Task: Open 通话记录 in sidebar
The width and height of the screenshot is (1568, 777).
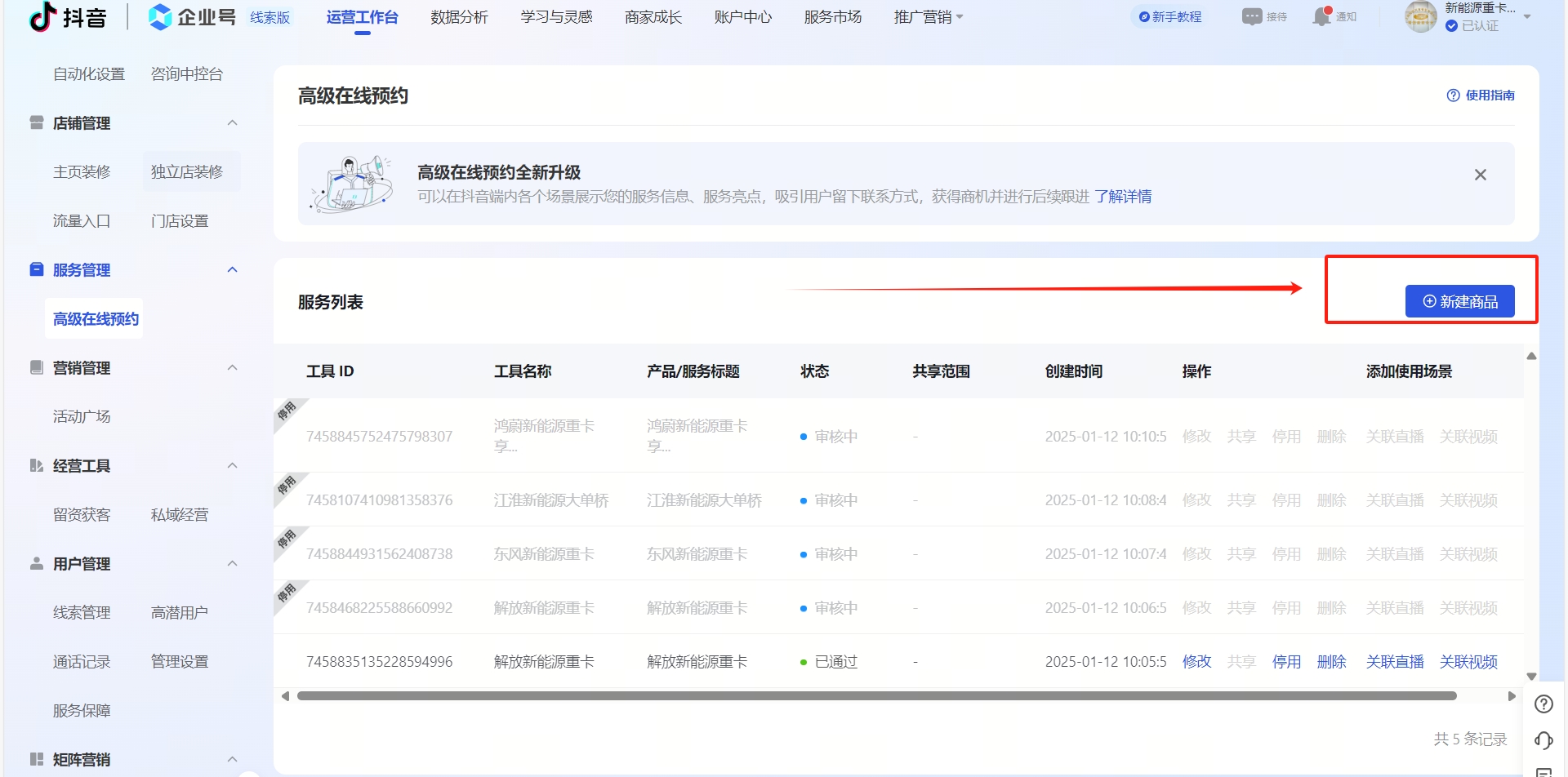Action: pos(82,662)
